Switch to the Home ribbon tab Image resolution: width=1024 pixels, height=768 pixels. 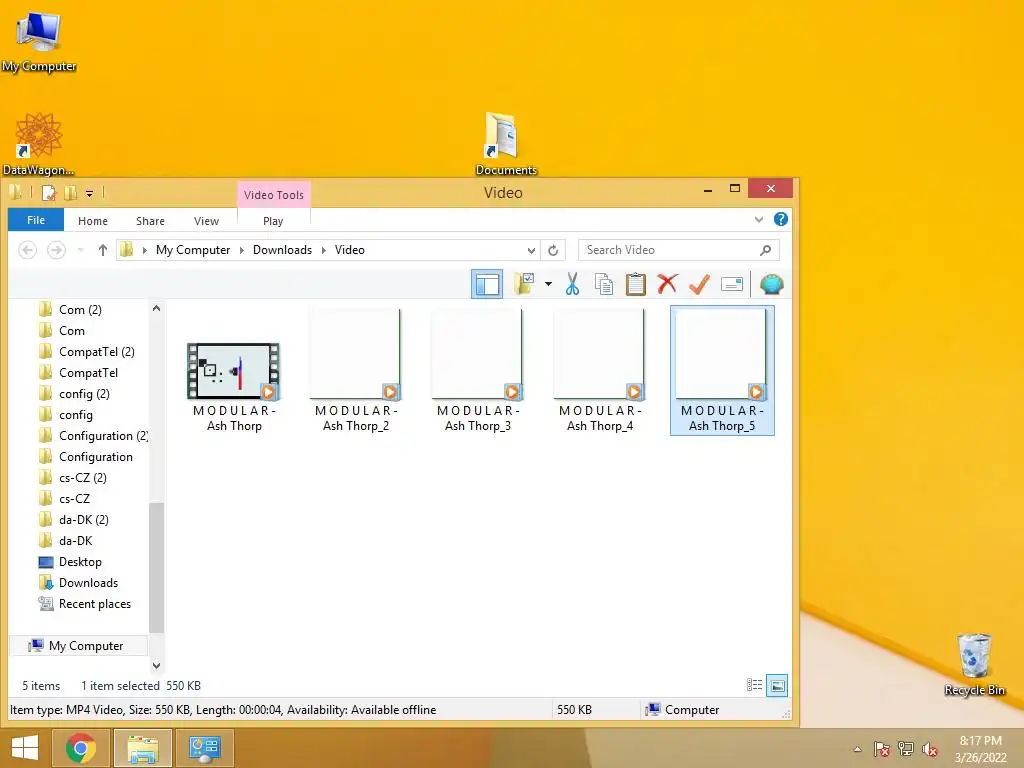click(x=93, y=221)
